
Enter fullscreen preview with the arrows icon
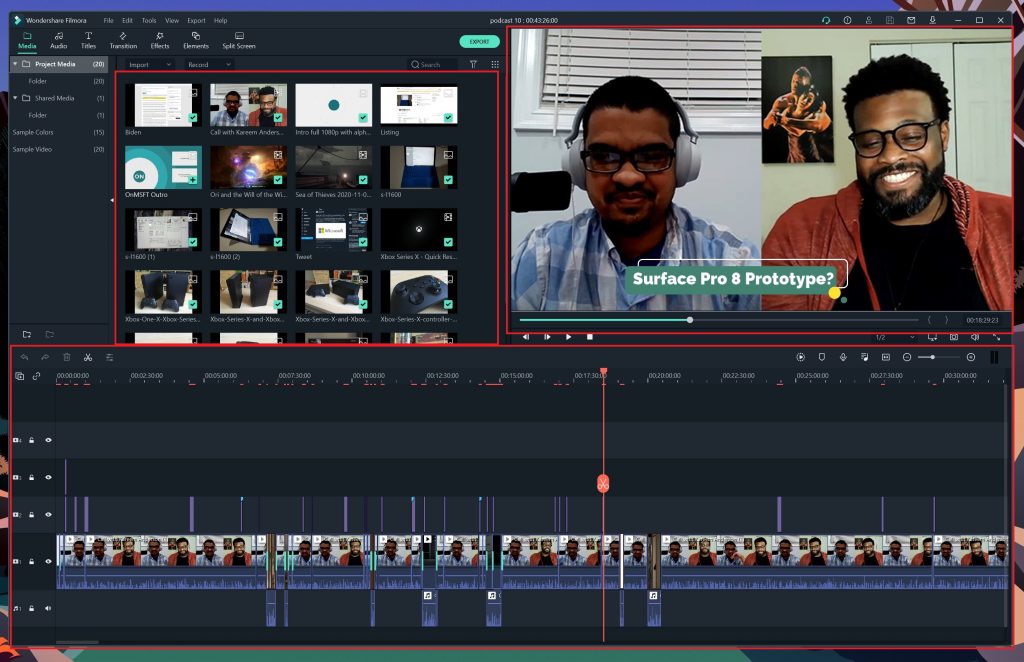click(x=997, y=337)
